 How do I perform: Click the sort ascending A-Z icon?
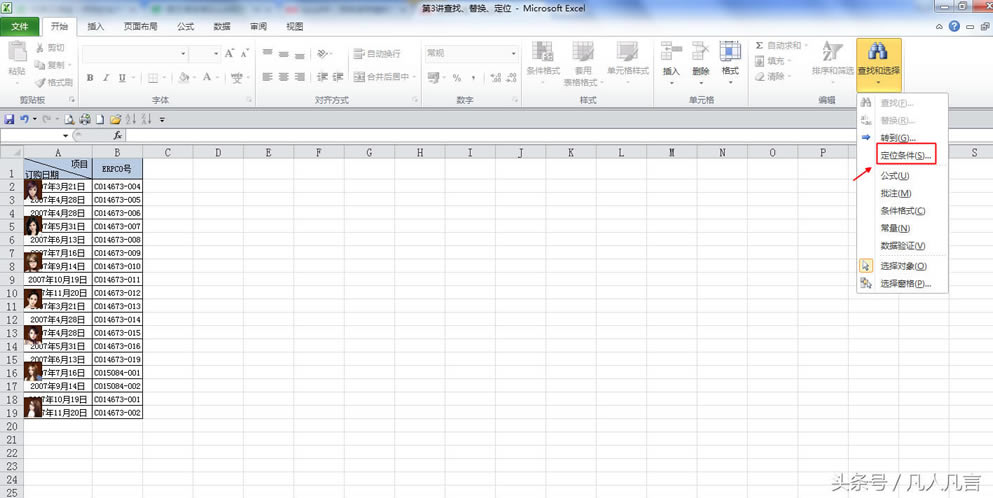131,119
